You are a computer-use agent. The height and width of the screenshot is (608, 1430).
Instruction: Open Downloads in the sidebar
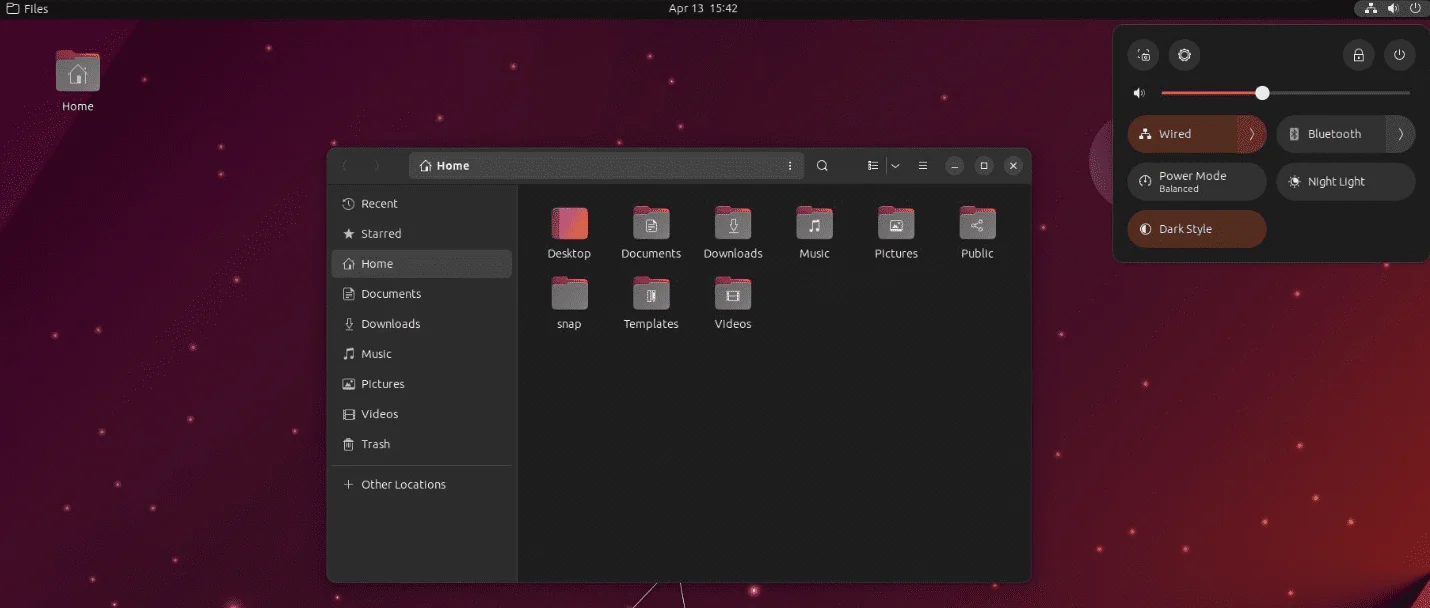coord(421,324)
